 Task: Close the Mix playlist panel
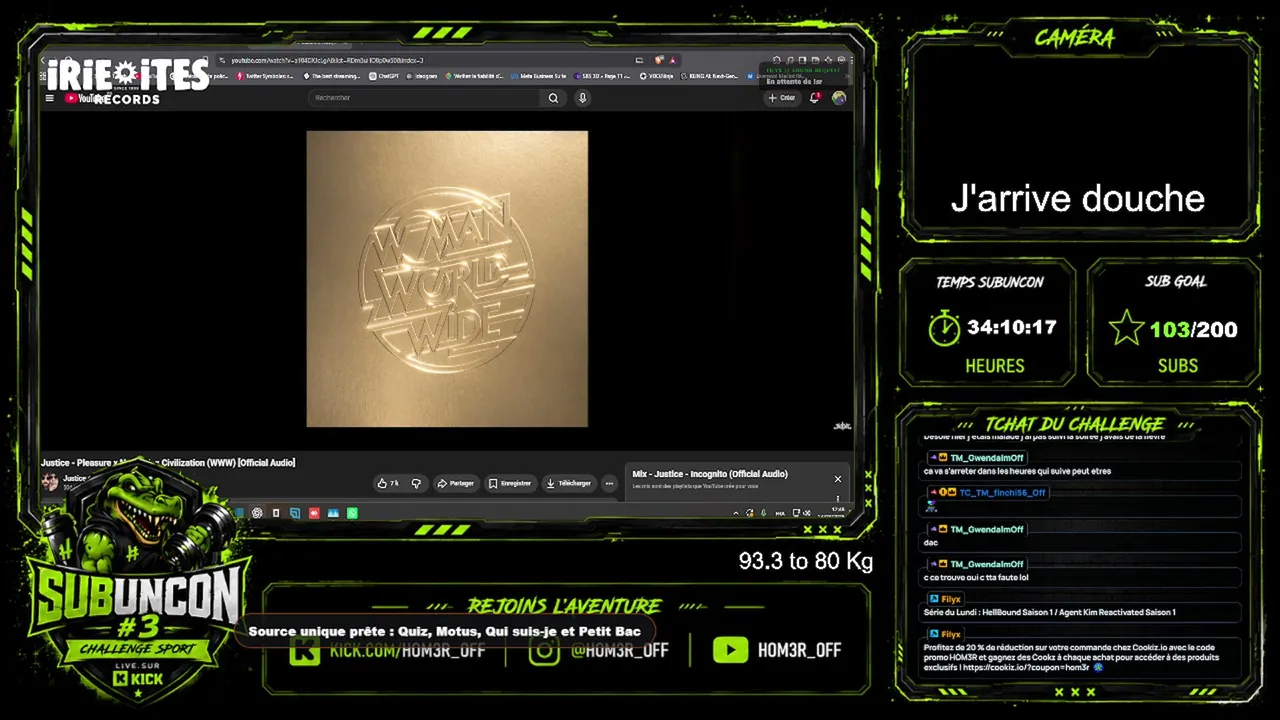(838, 479)
